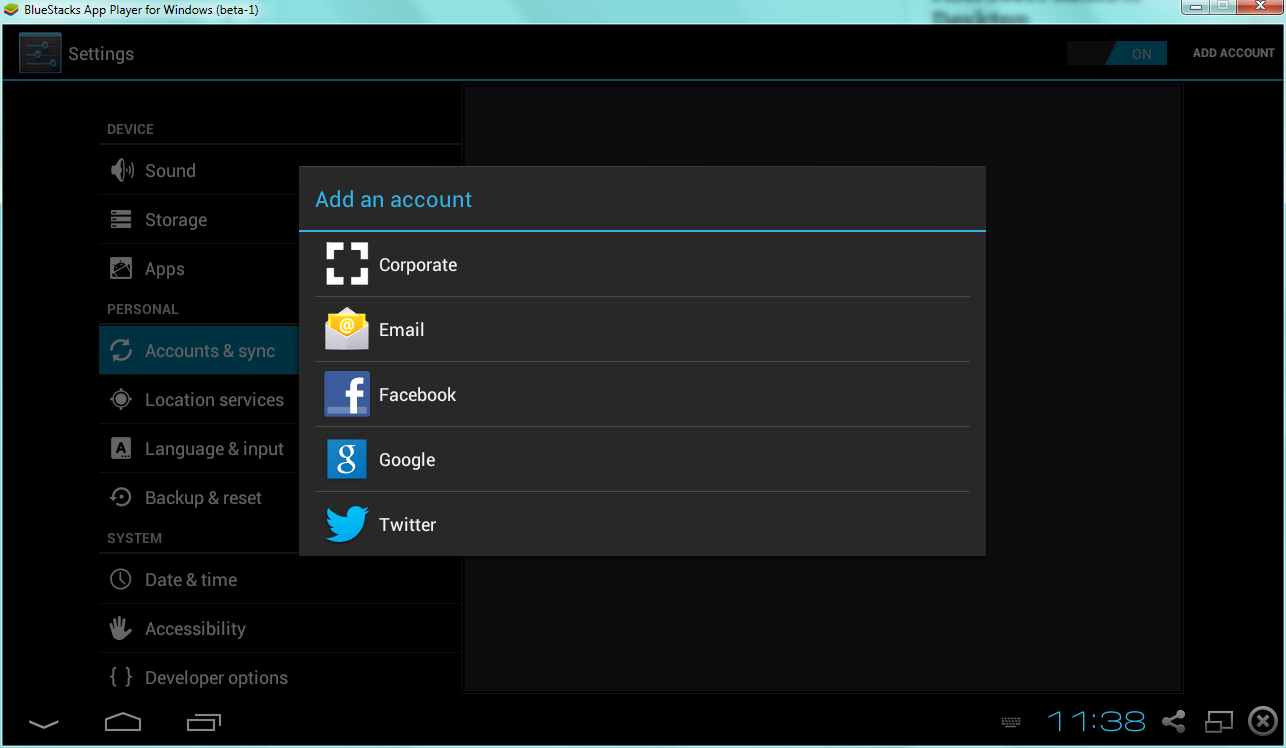Click the Settings sliders icon in header

pos(39,53)
